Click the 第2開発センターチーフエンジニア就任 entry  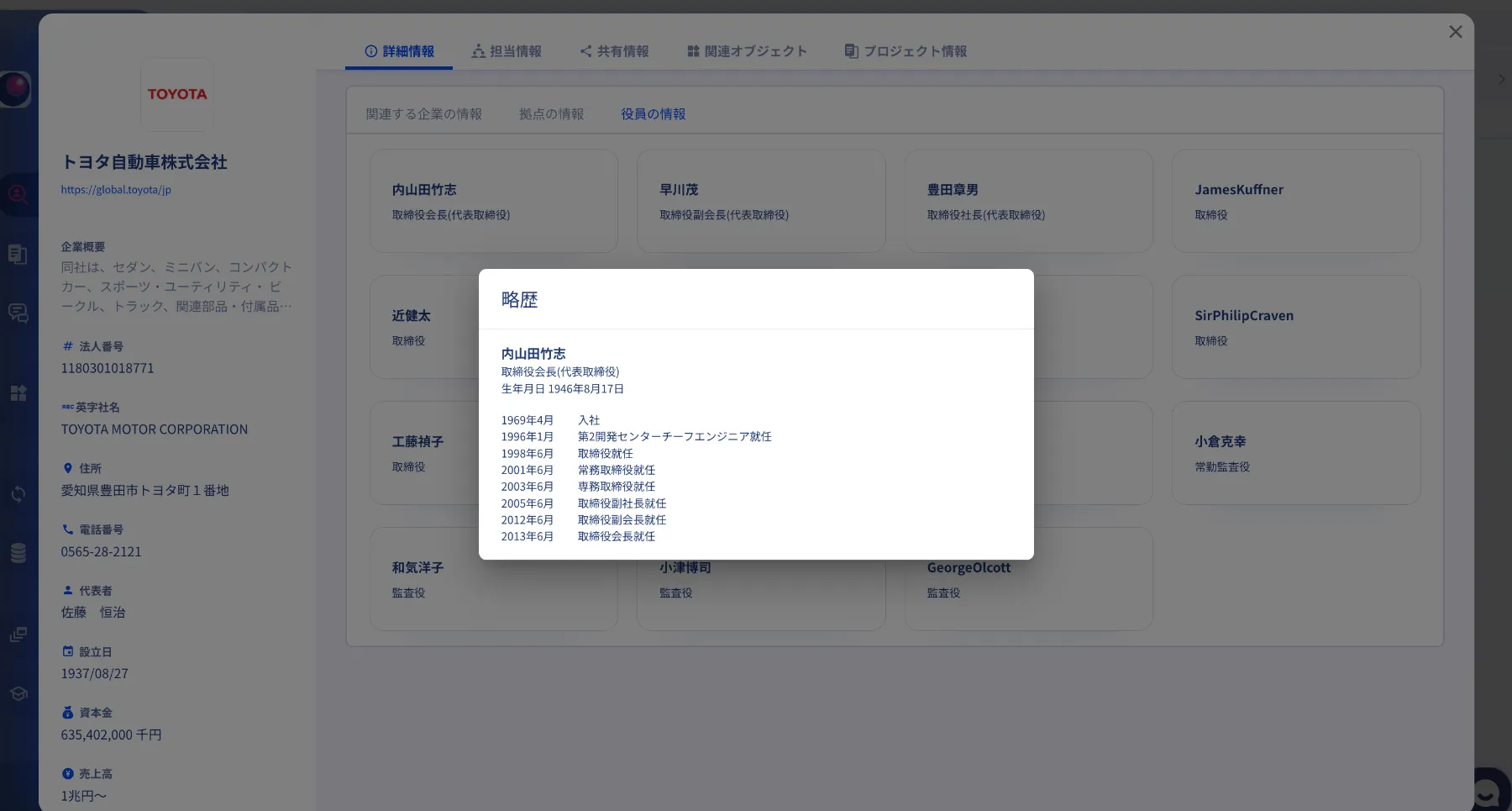(675, 437)
